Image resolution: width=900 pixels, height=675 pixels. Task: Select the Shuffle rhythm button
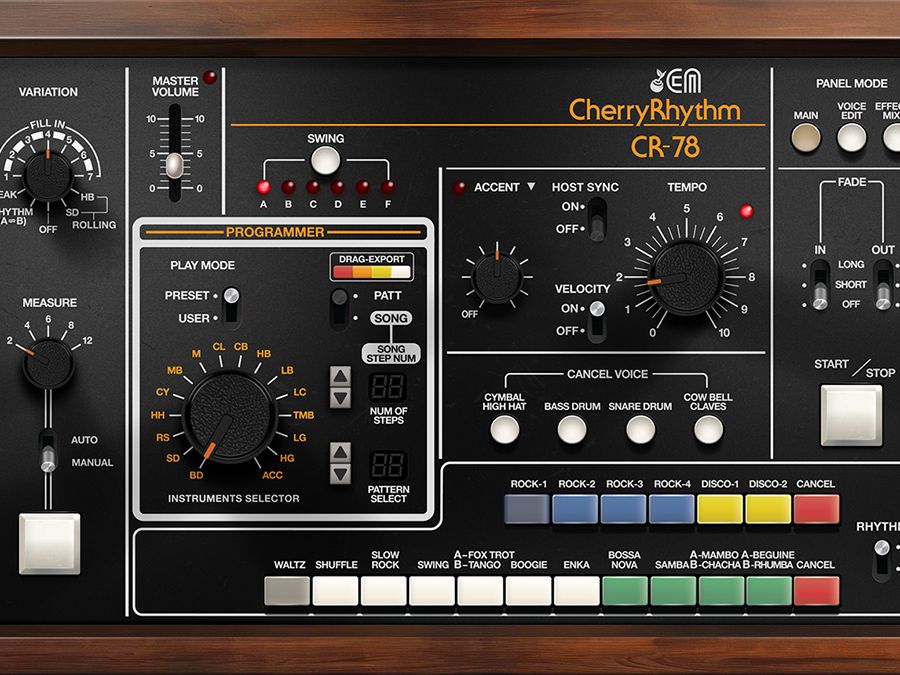335,591
